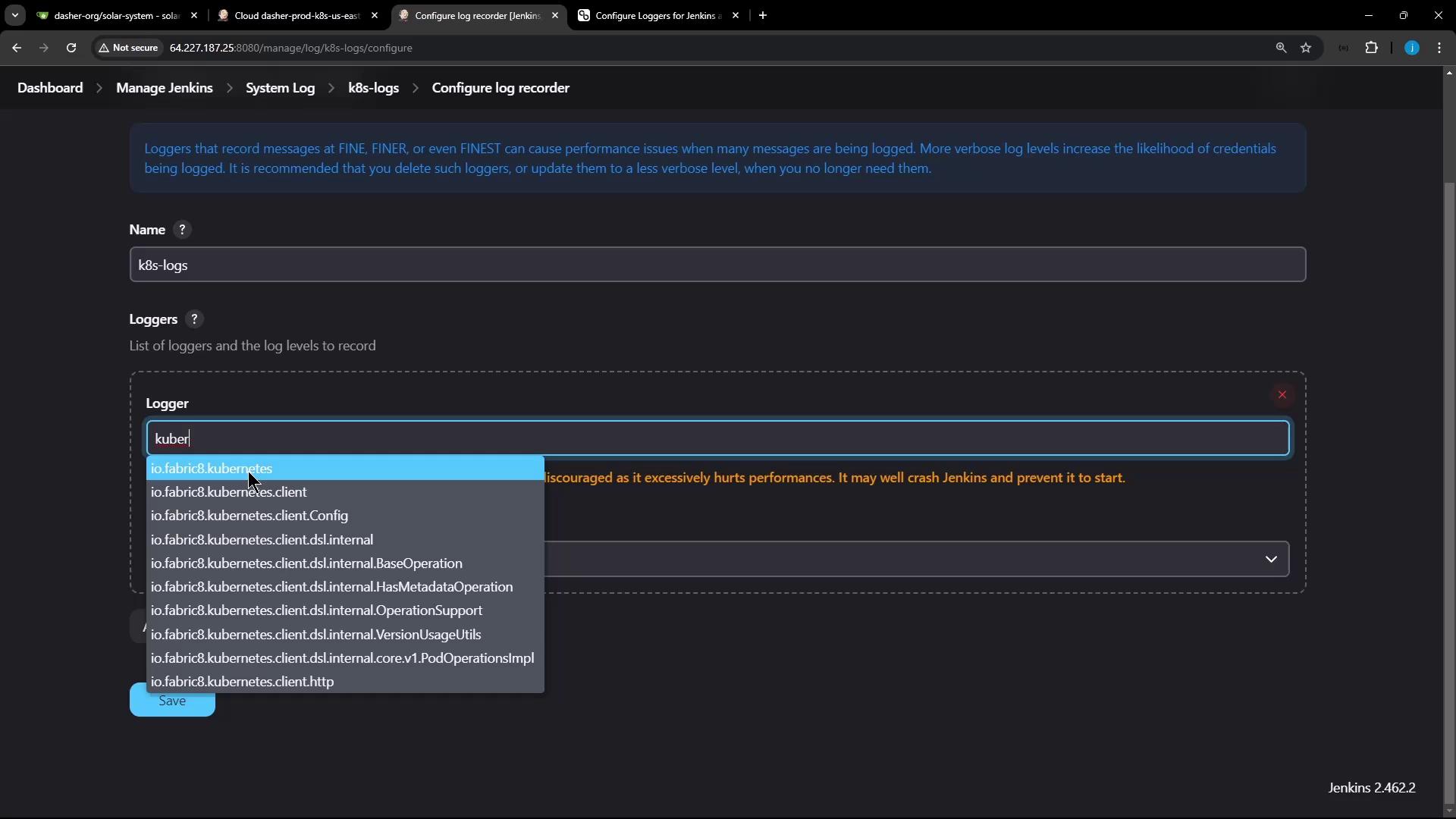Screen dimensions: 1456x819
Task: Open browser Extensions puzzle icon
Action: [x=1371, y=48]
